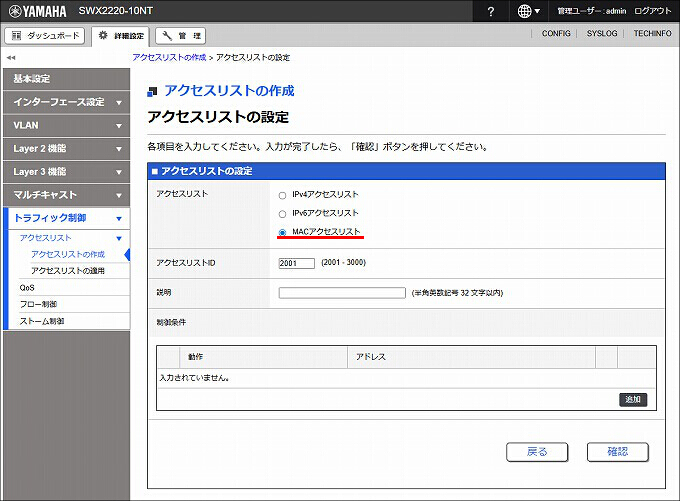Select アクセスリストの作成 in sidebar
Viewport: 680px width, 501px height.
tap(68, 255)
